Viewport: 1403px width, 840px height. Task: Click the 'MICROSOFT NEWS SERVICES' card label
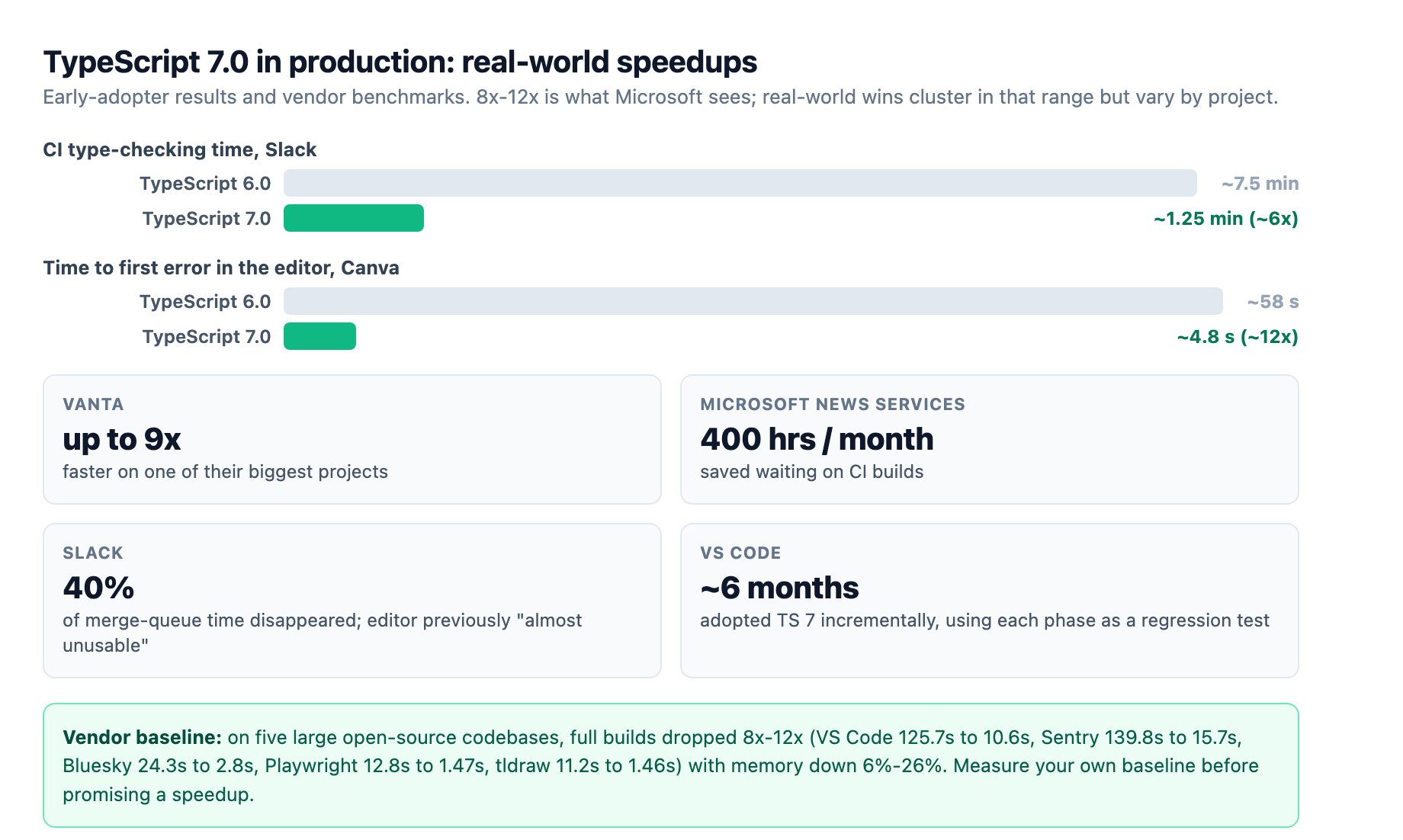[833, 404]
